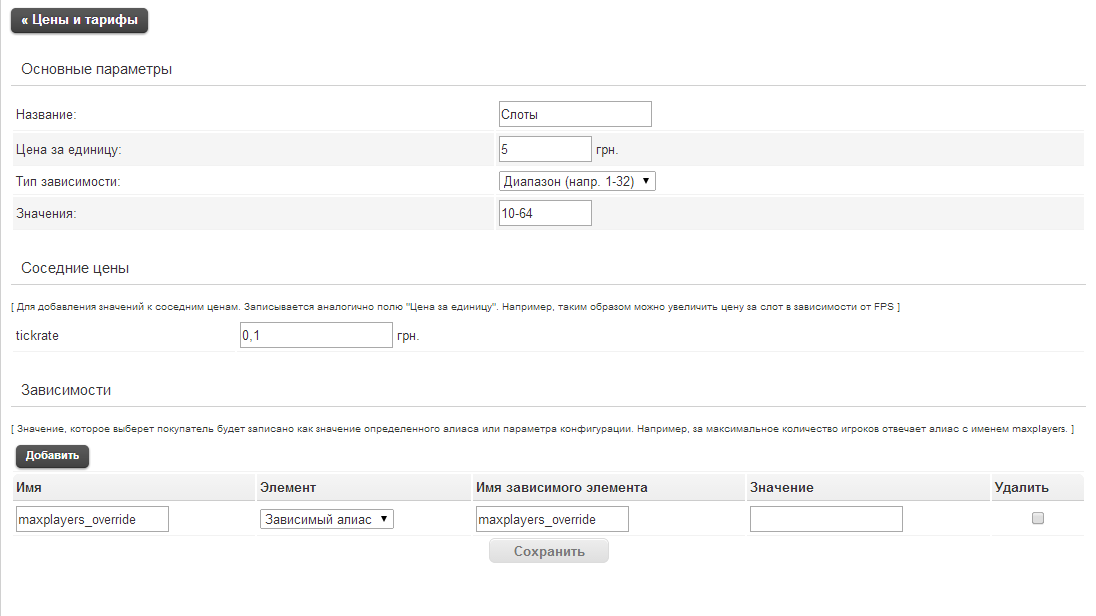Click the tickrate price input field
This screenshot has width=1096, height=616.
point(316,335)
